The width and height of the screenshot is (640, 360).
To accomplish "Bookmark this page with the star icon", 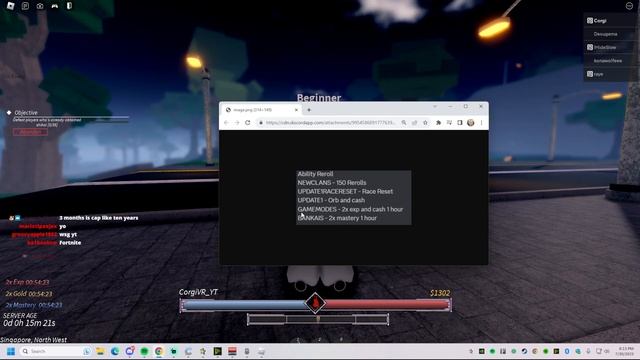I will 425,122.
